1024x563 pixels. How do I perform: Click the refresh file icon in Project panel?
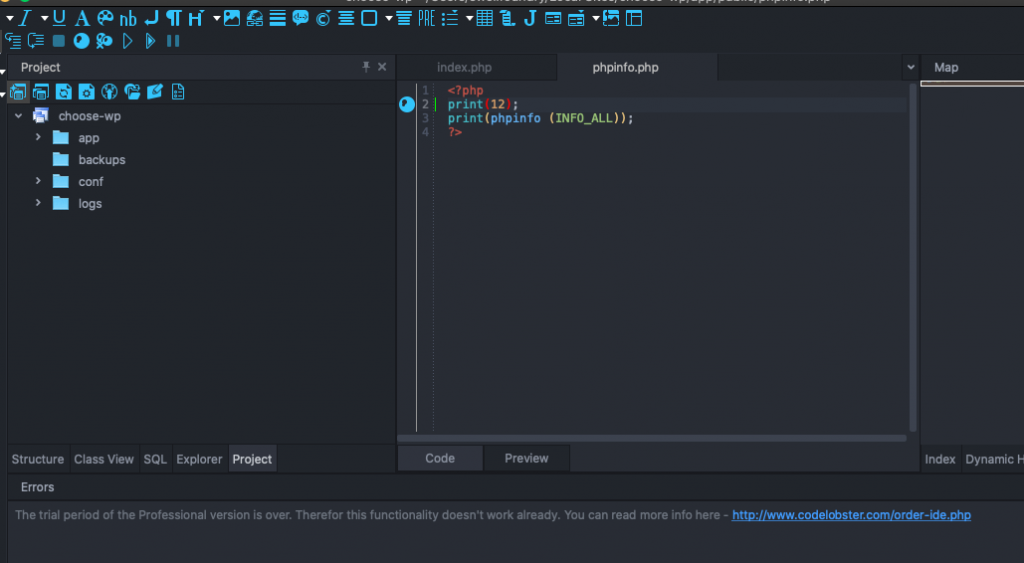(x=64, y=92)
